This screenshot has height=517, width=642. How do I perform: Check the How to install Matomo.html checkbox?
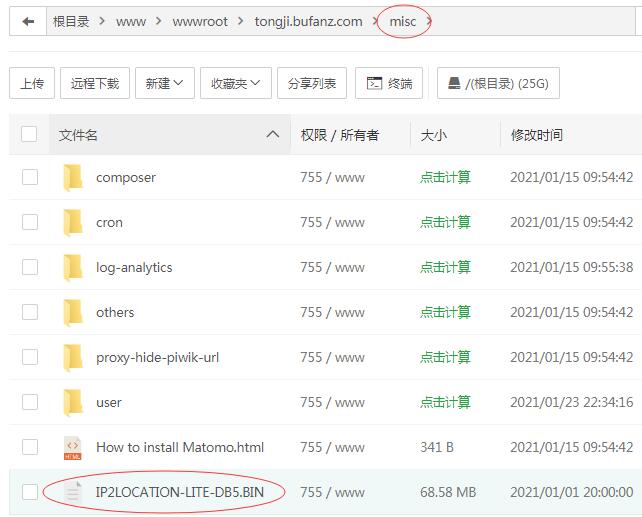coord(30,447)
